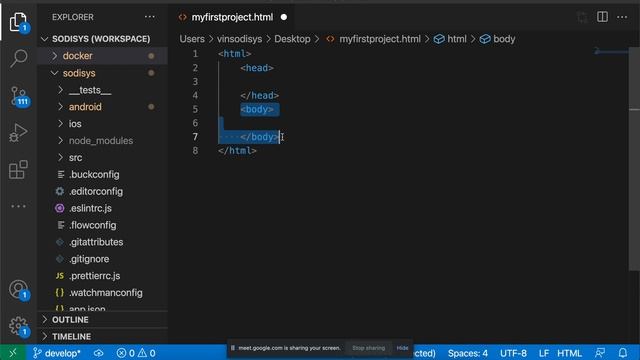Open Explorer panel more actions ellipsis
This screenshot has height=360, width=640.
point(149,17)
